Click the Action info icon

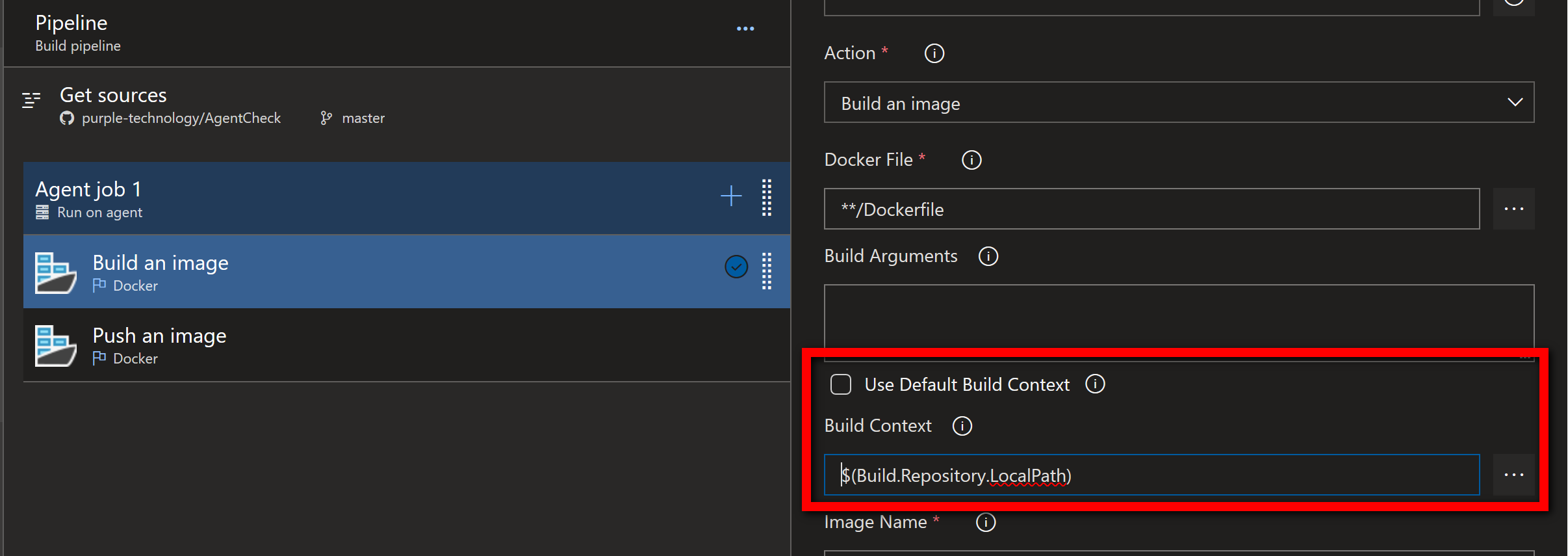[934, 53]
